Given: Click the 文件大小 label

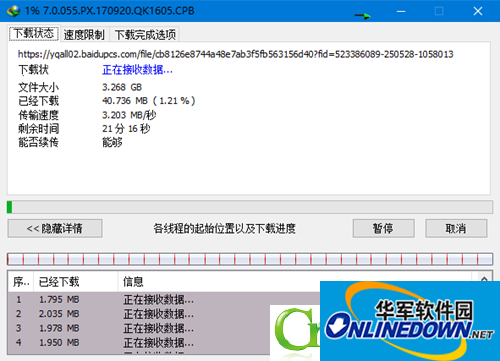Looking at the screenshot, I should (38, 88).
